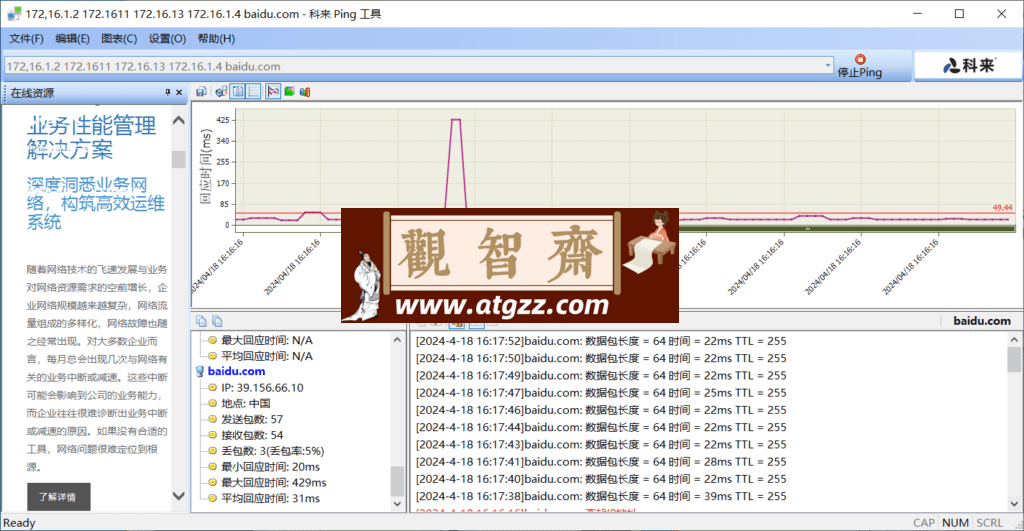Image resolution: width=1024 pixels, height=531 pixels.
Task: Pin the 在线资源 panel
Action: pos(168,93)
